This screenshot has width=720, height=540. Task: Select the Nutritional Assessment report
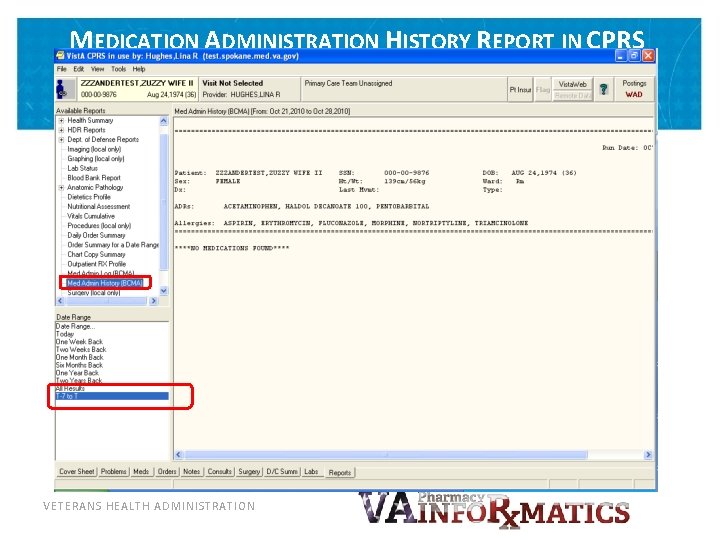[x=98, y=207]
